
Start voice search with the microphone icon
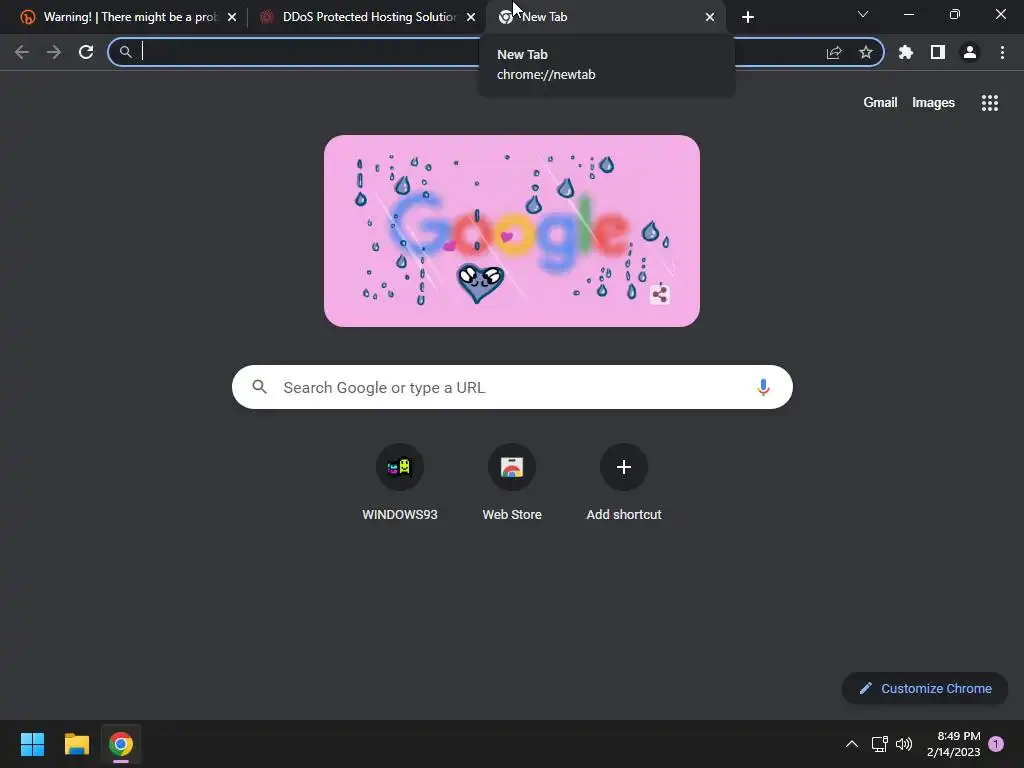763,387
